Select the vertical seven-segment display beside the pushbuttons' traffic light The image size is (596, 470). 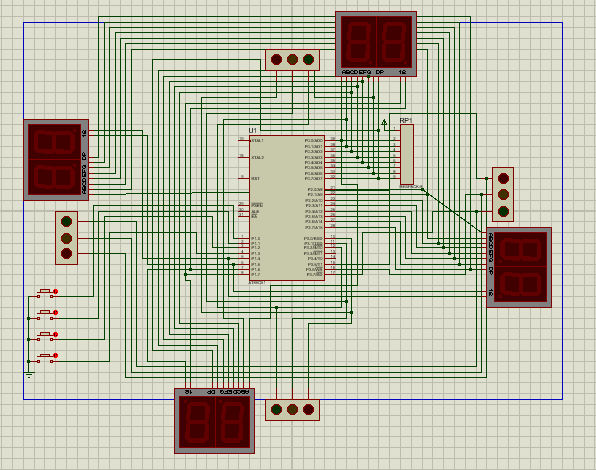click(56, 160)
